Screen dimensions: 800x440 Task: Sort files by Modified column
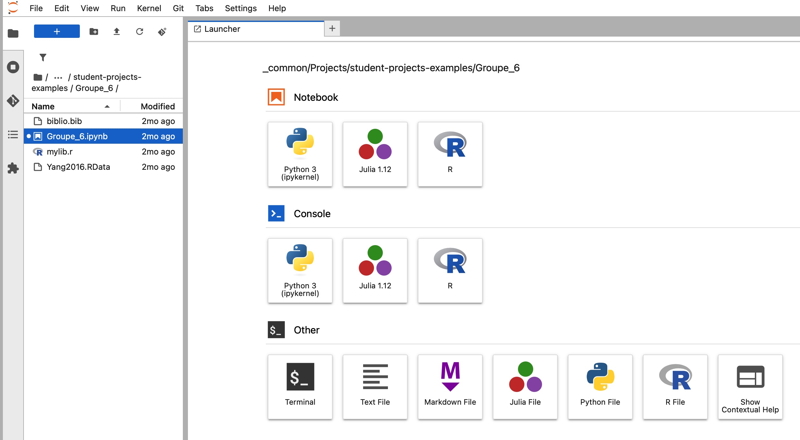point(157,106)
